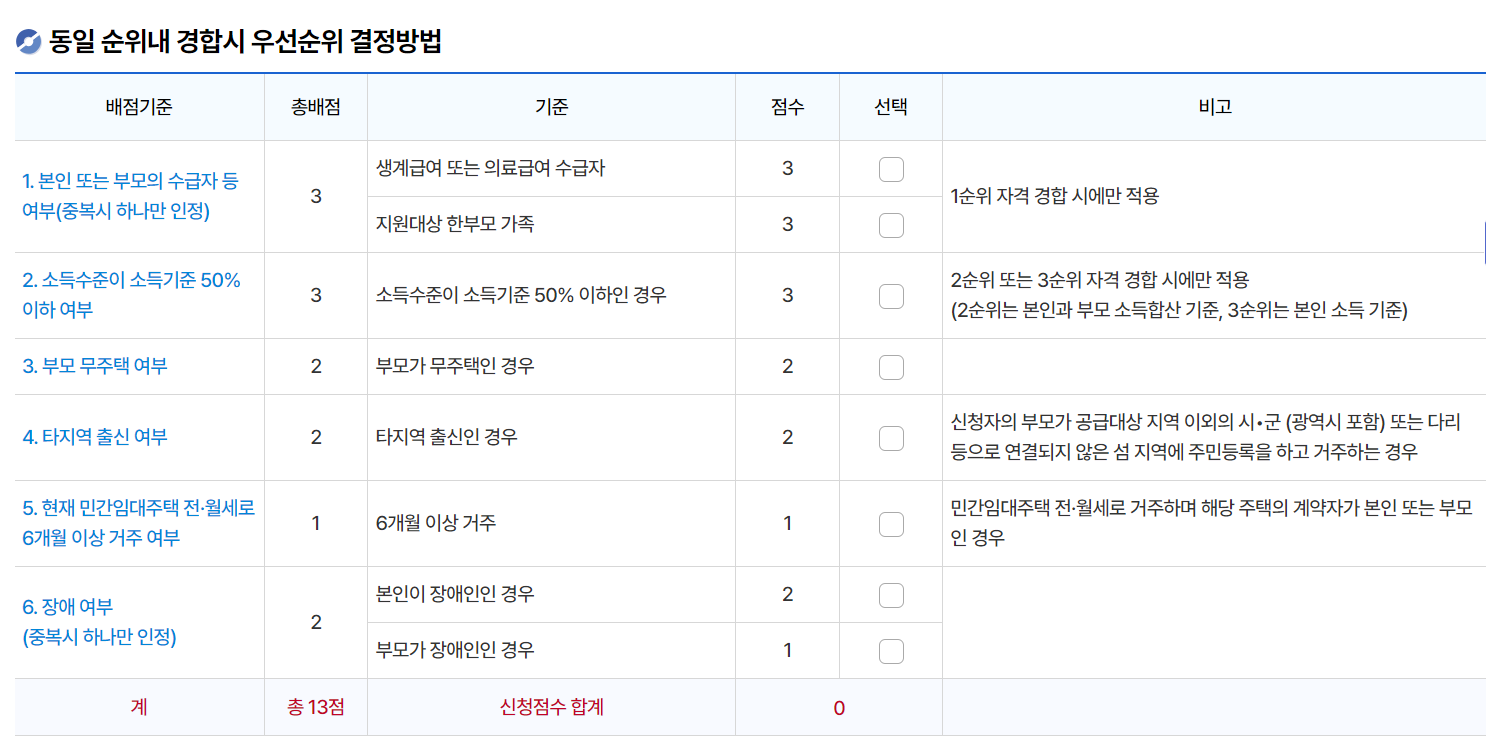
Task: Check the 본인이 장애인인 경우 checkbox
Action: pyautogui.click(x=890, y=594)
